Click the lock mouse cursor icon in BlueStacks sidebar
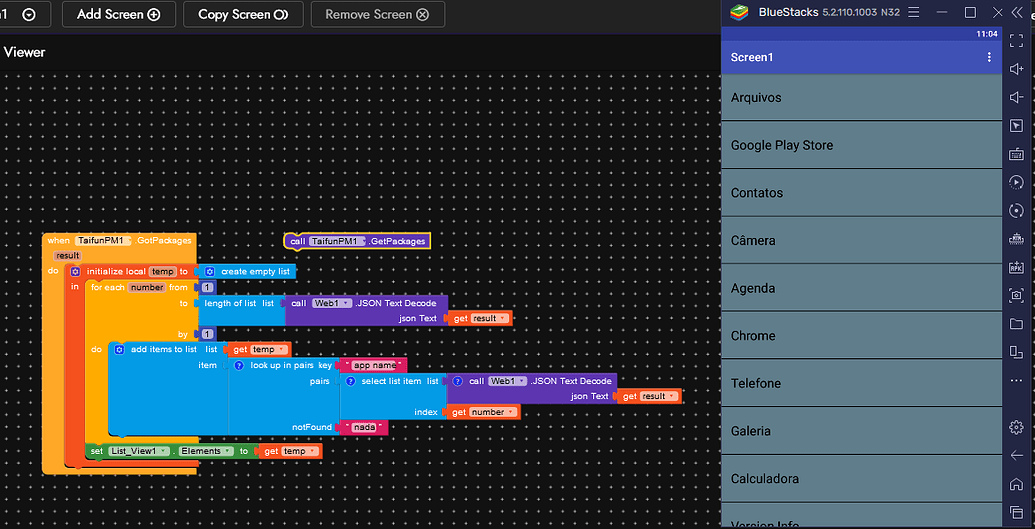The image size is (1035, 529). click(1017, 125)
